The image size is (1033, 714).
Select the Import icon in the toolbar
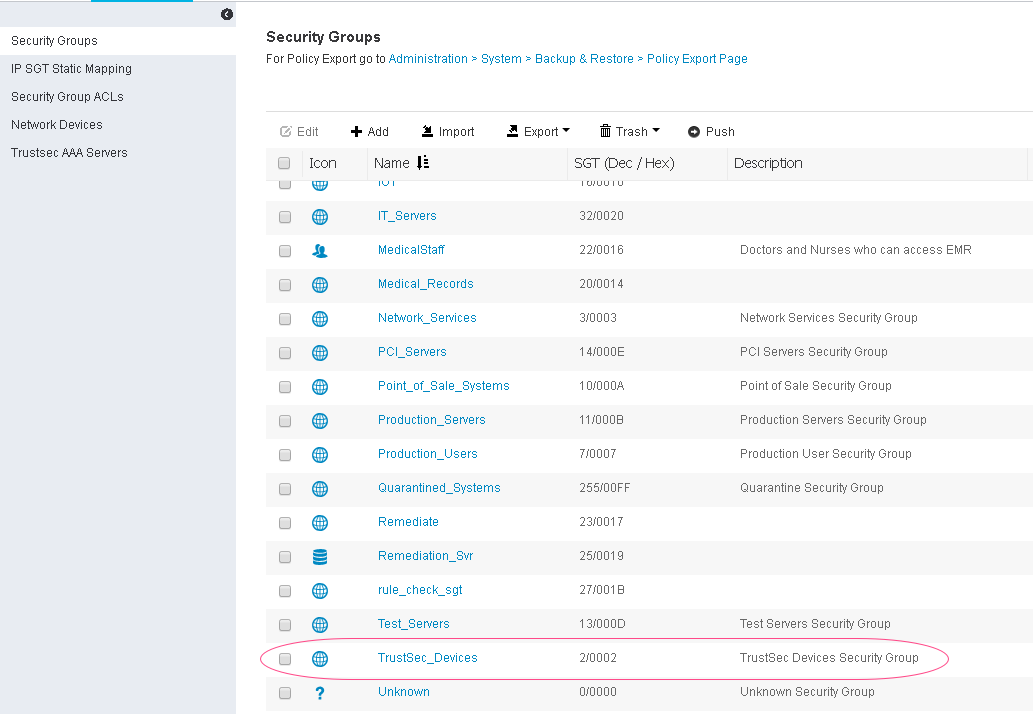coord(428,131)
